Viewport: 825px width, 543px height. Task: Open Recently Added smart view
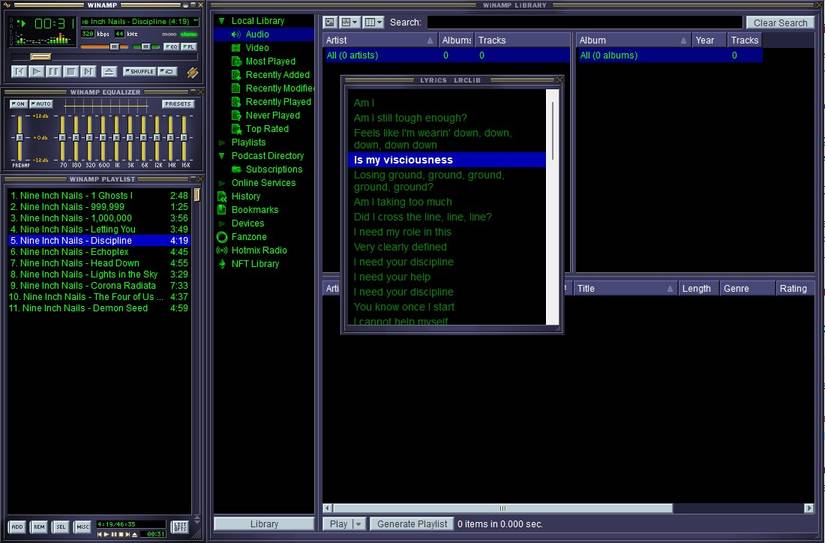click(277, 75)
